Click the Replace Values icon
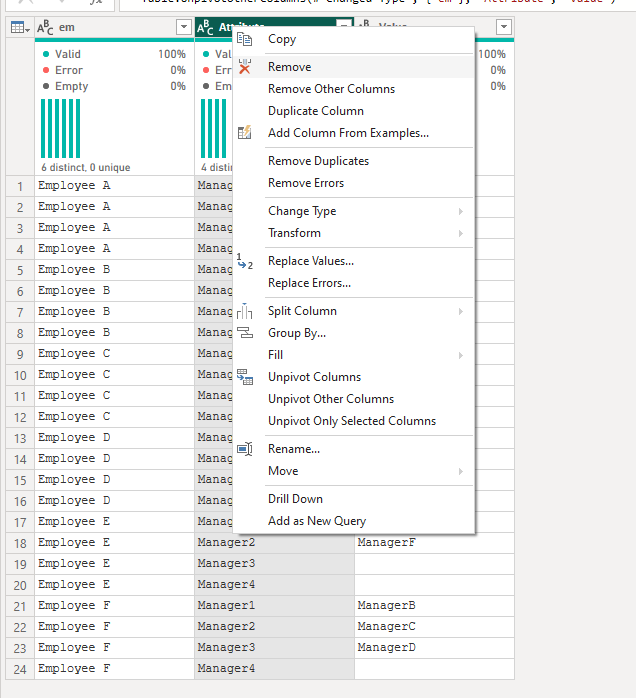The width and height of the screenshot is (636, 698). pyautogui.click(x=244, y=261)
